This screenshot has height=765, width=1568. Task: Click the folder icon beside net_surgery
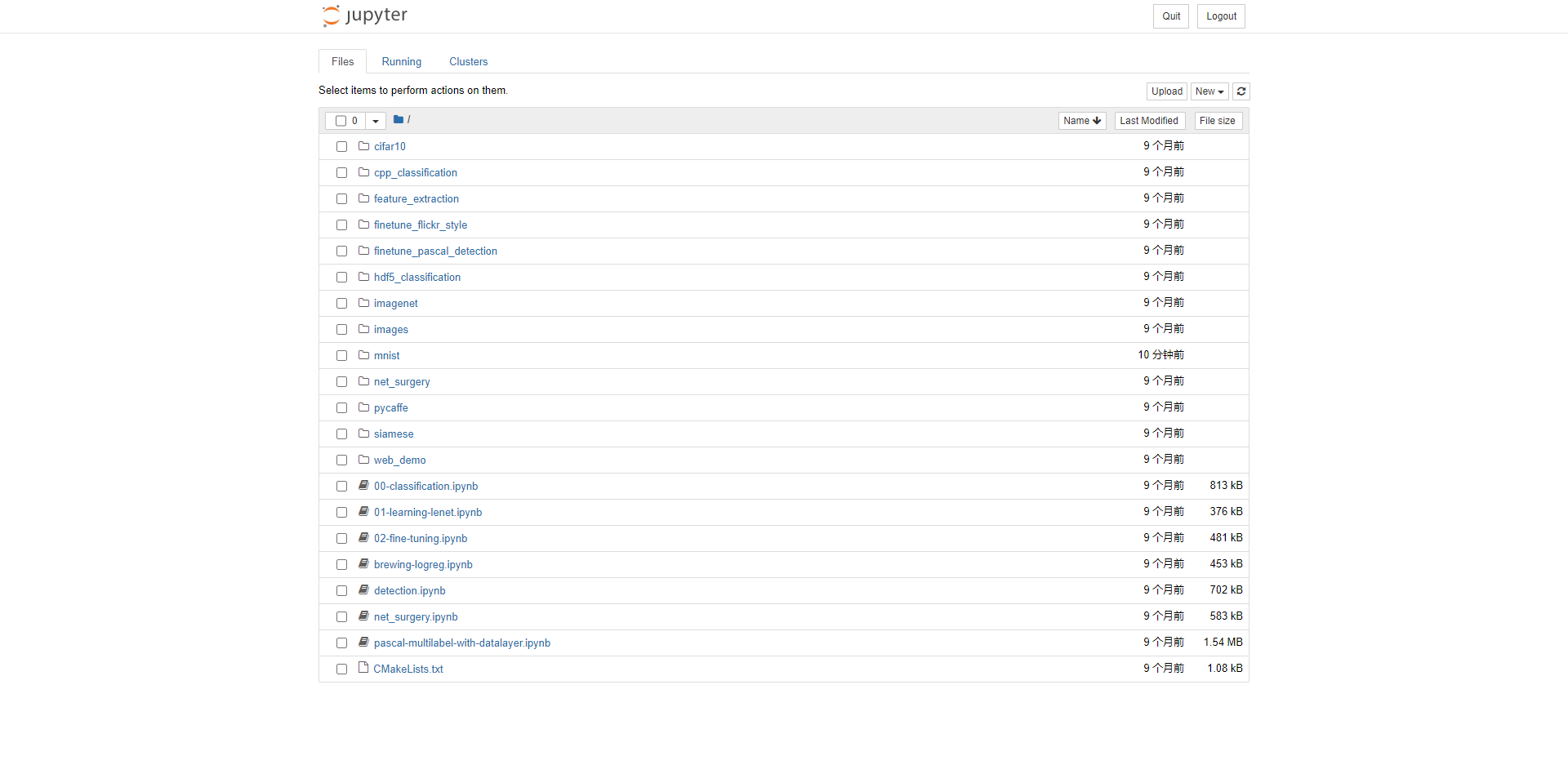(364, 381)
